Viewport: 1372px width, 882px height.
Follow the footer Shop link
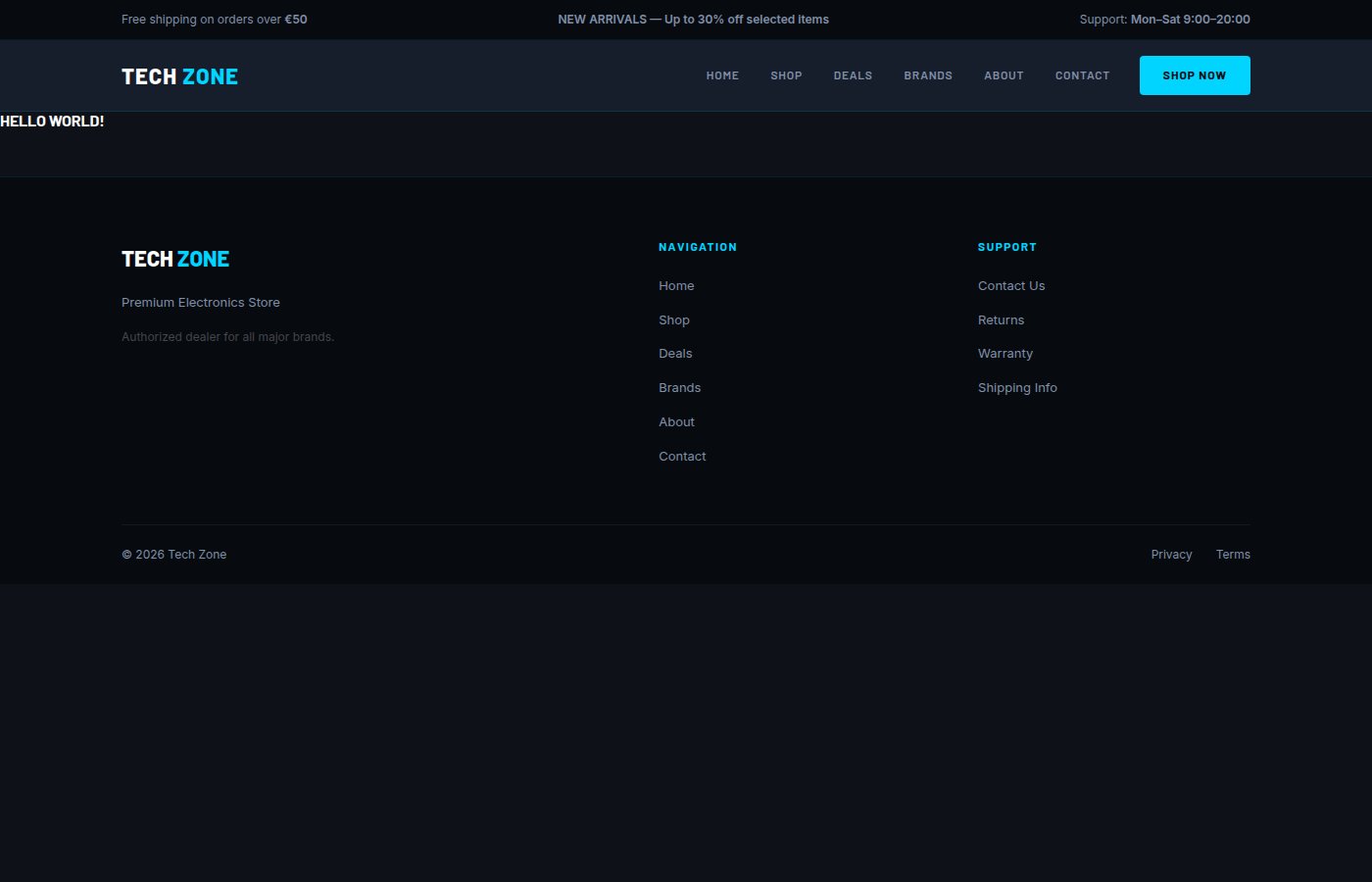[674, 320]
